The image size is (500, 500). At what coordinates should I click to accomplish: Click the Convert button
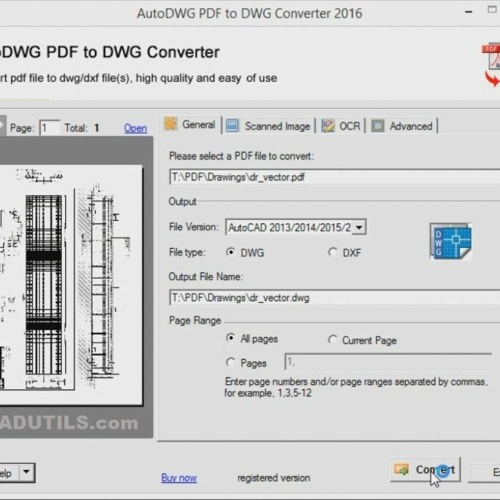pyautogui.click(x=425, y=470)
